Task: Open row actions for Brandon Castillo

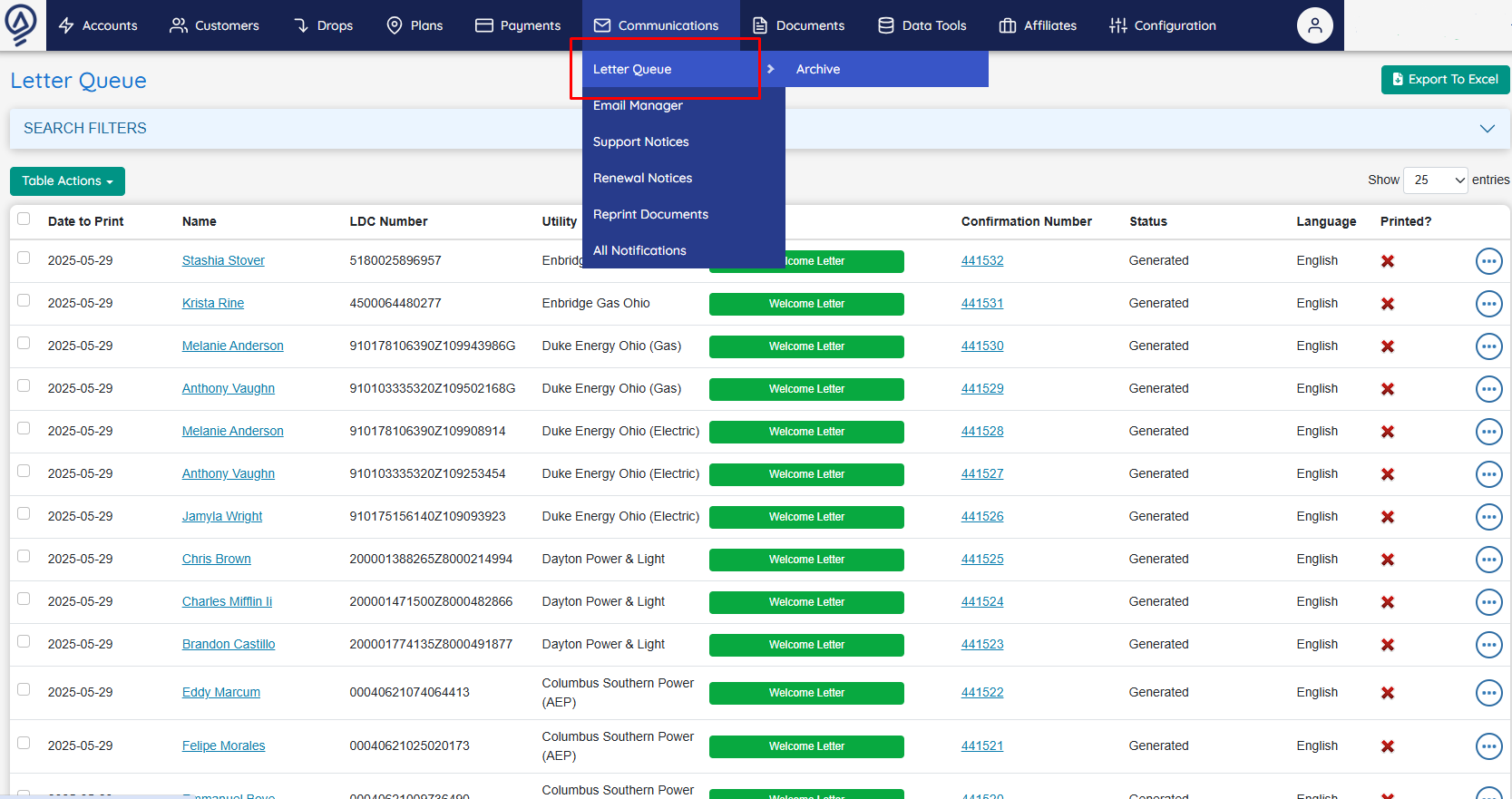Action: tap(1488, 645)
